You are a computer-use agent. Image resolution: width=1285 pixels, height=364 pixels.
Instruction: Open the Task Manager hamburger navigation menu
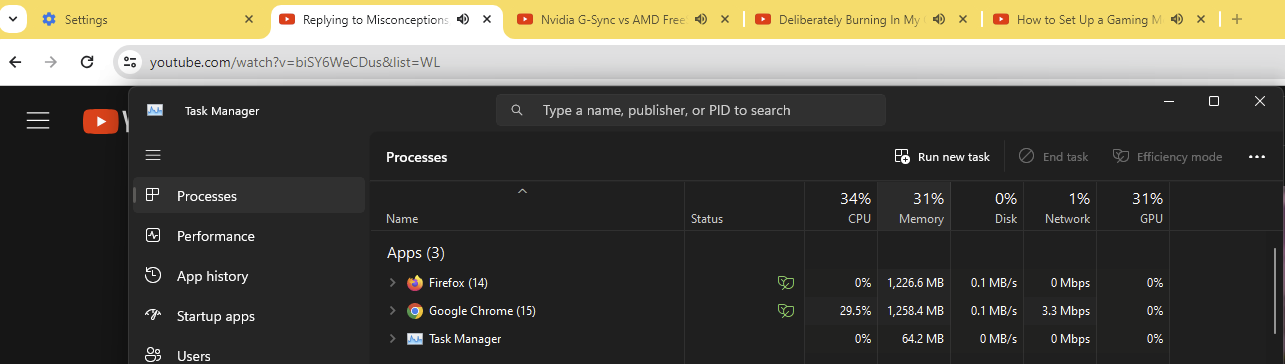tap(153, 155)
